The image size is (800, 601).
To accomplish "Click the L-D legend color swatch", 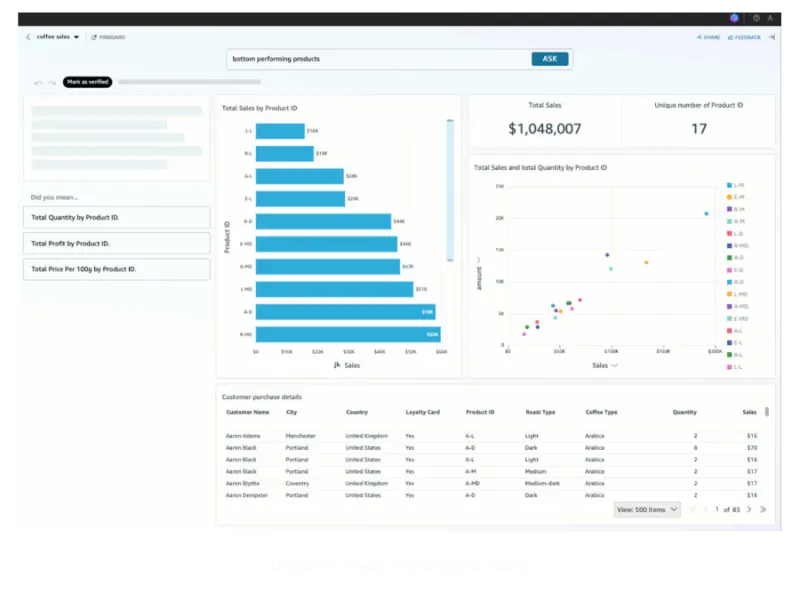I will (x=730, y=234).
